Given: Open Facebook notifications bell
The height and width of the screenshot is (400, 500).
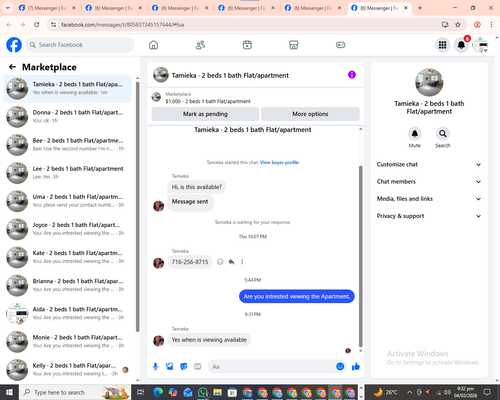Looking at the screenshot, I should tap(461, 45).
